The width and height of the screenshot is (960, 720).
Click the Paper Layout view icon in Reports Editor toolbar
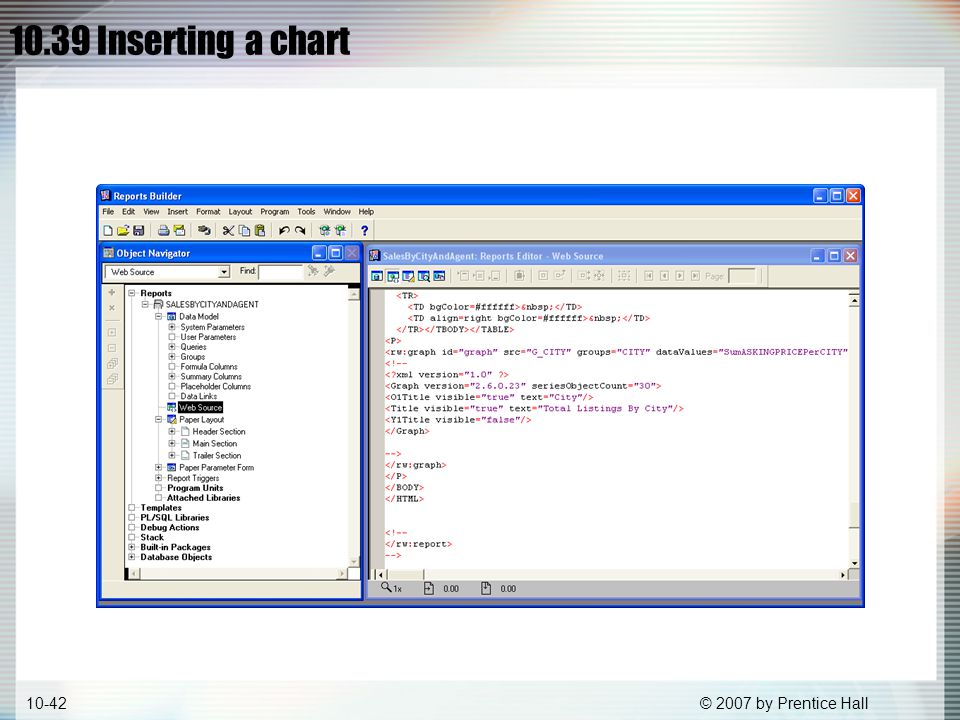(408, 276)
